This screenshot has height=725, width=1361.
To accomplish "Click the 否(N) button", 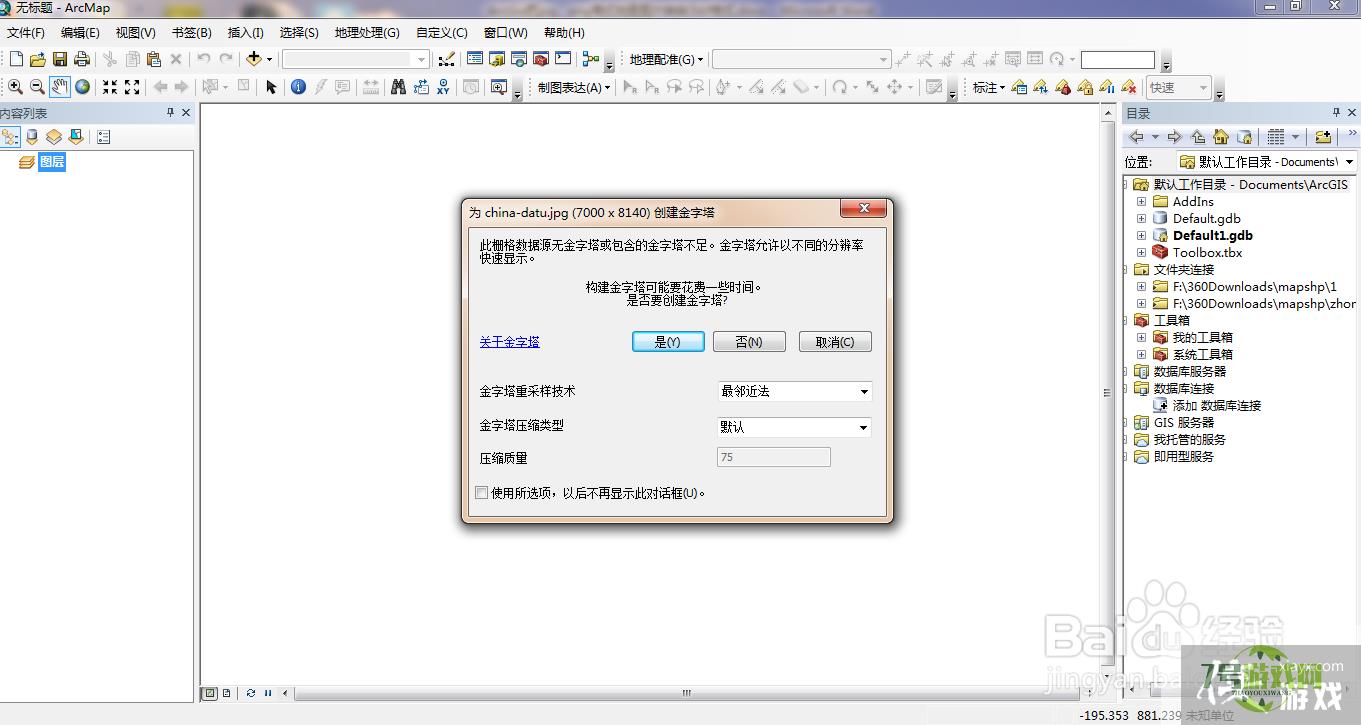I will 749,342.
